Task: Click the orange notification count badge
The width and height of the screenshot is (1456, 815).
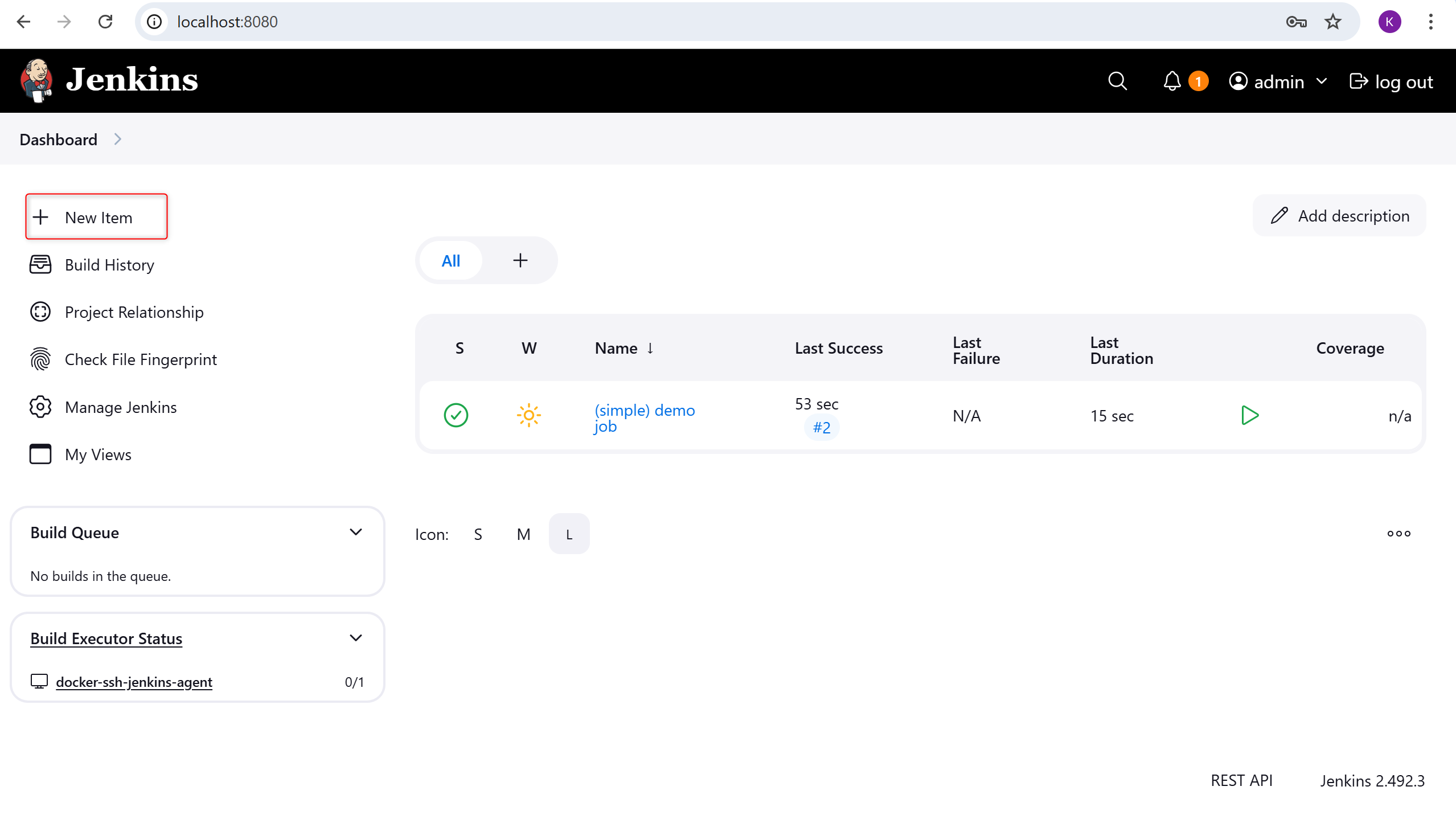Action: 1198,81
